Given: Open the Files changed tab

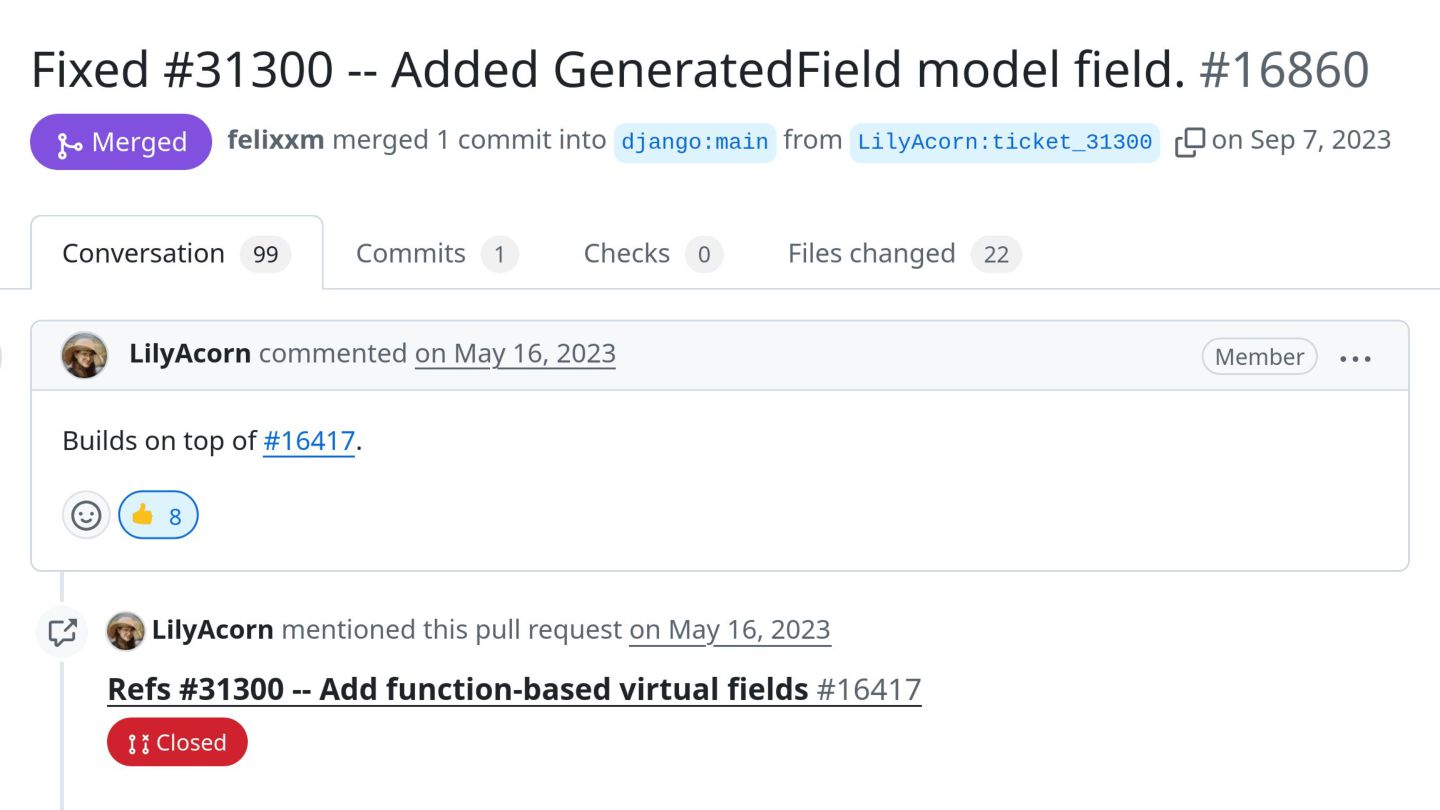Looking at the screenshot, I should pos(904,254).
